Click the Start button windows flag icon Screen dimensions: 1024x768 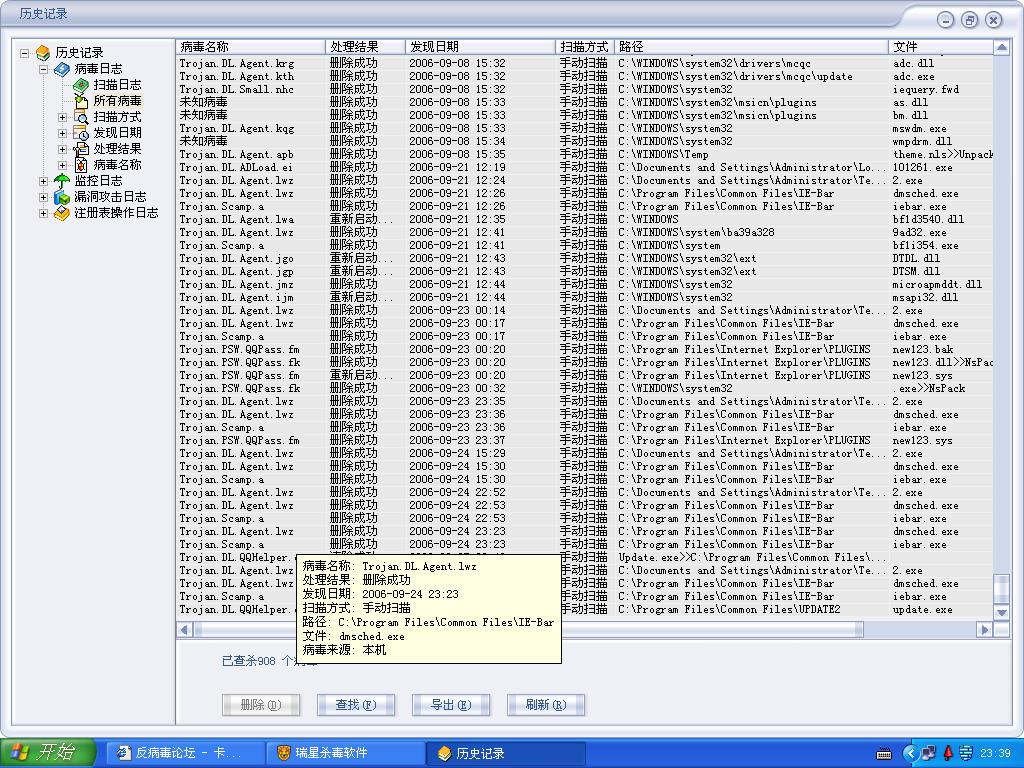[x=20, y=753]
